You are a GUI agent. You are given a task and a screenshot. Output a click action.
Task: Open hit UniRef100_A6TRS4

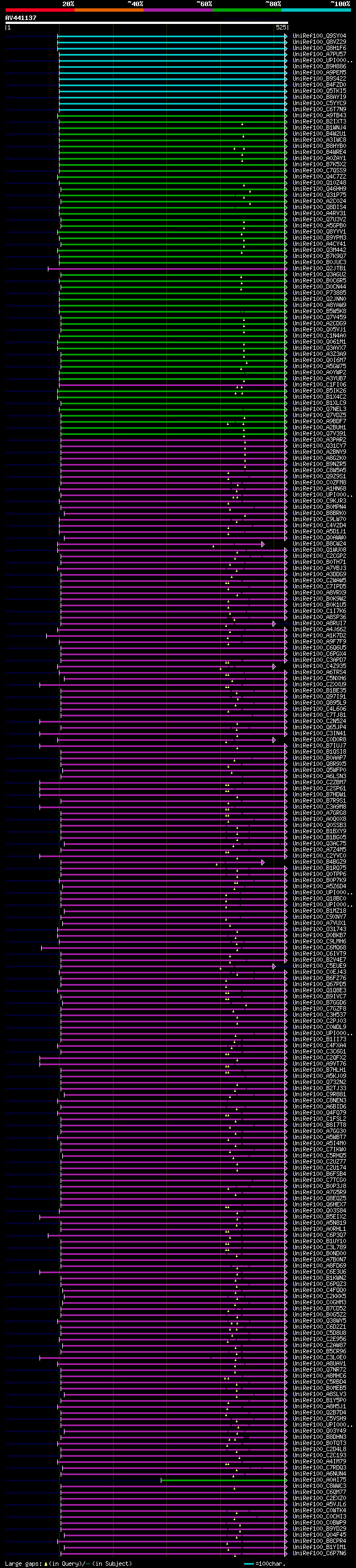click(x=319, y=672)
